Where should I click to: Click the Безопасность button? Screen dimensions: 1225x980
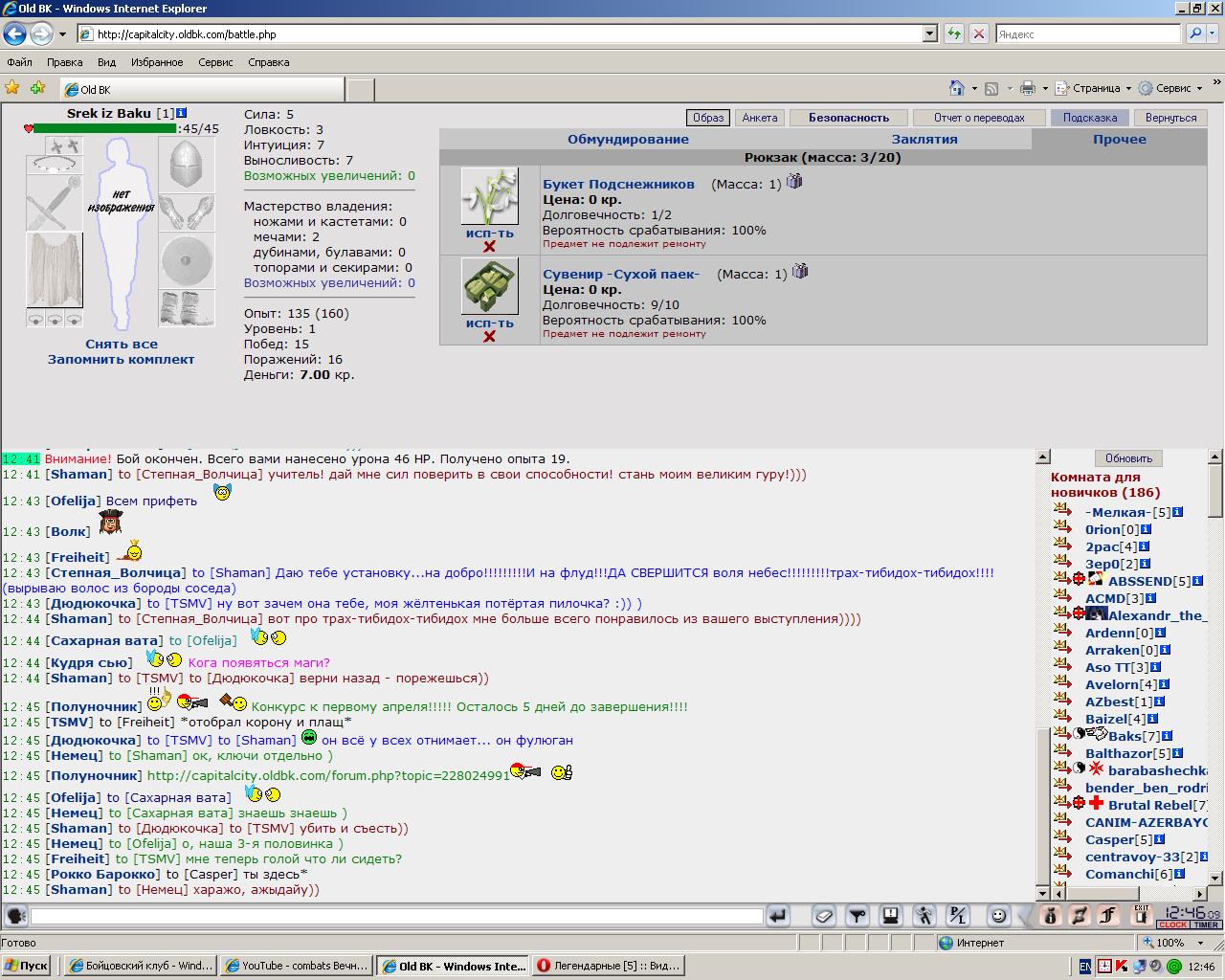tap(849, 118)
